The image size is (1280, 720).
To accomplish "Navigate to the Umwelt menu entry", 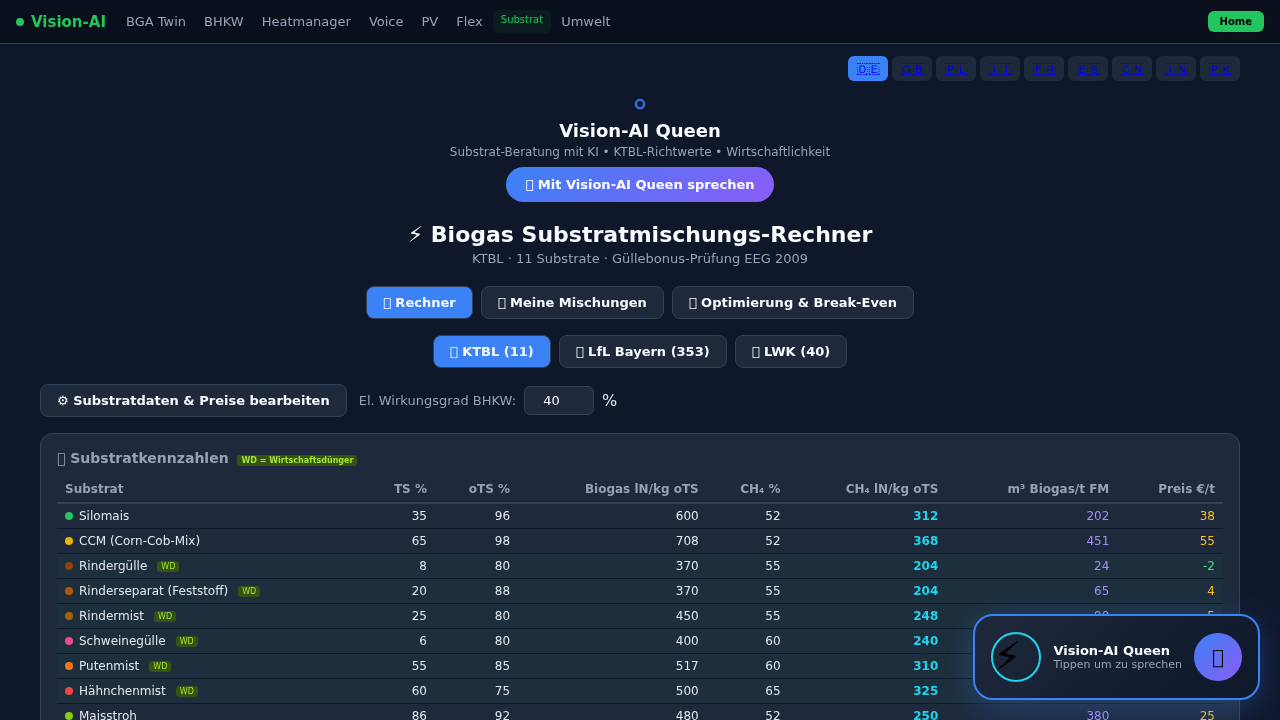I will point(586,21).
